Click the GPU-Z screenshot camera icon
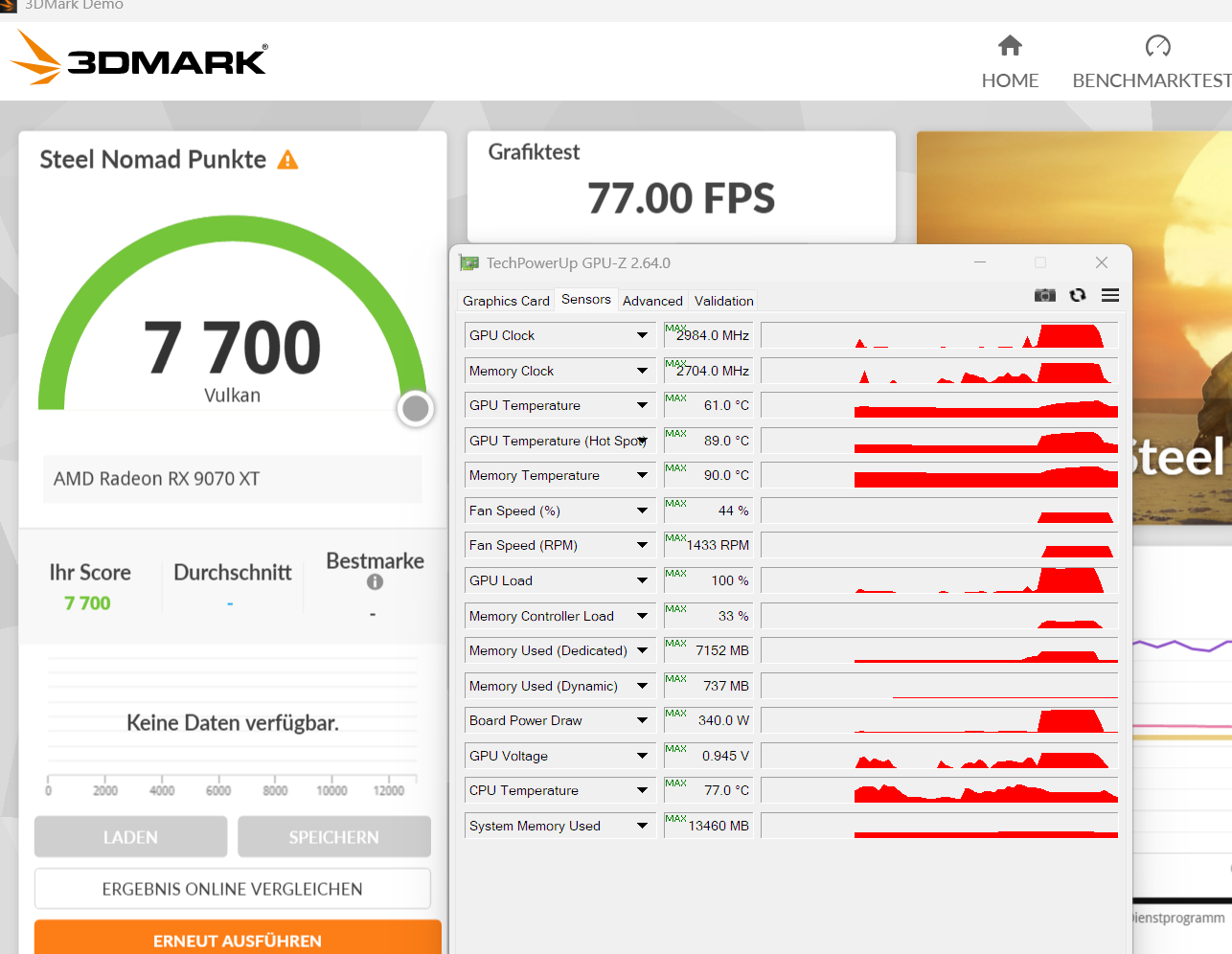This screenshot has width=1232, height=954. [x=1044, y=295]
